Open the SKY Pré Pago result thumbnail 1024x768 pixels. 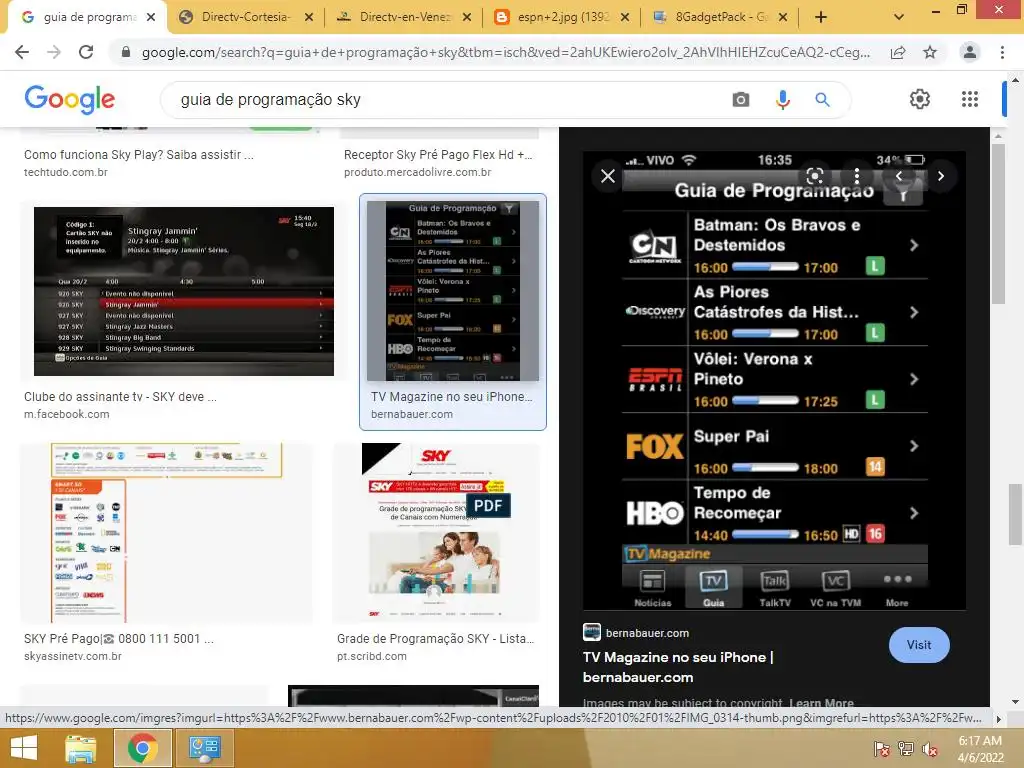(x=167, y=533)
